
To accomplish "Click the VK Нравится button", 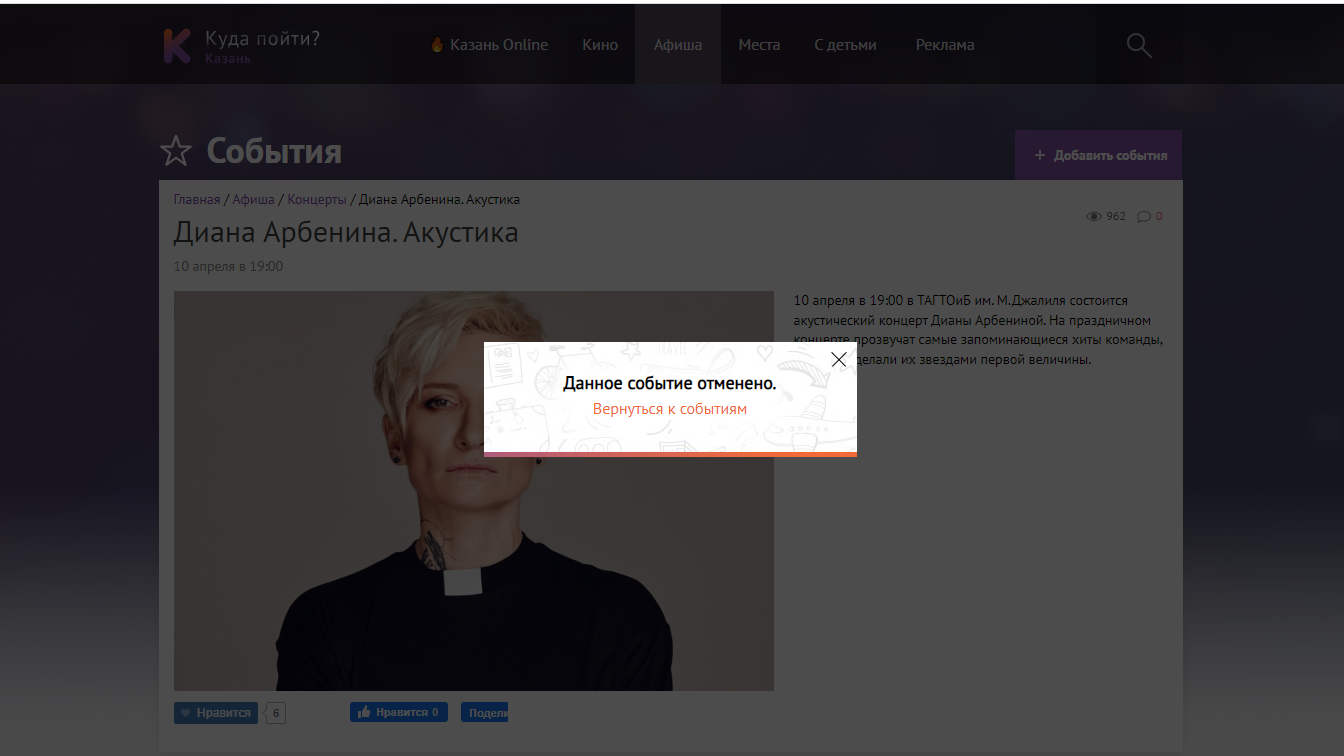I will (216, 713).
